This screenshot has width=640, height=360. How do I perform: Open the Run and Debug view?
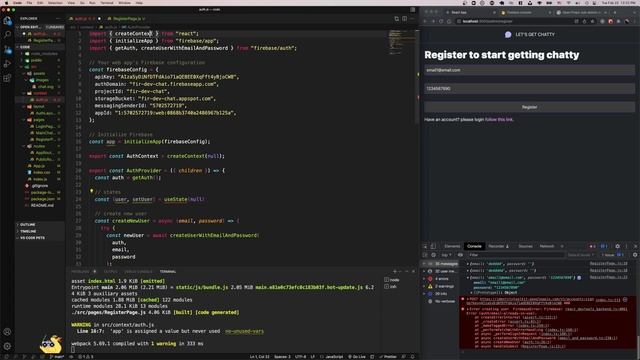pyautogui.click(x=7, y=64)
